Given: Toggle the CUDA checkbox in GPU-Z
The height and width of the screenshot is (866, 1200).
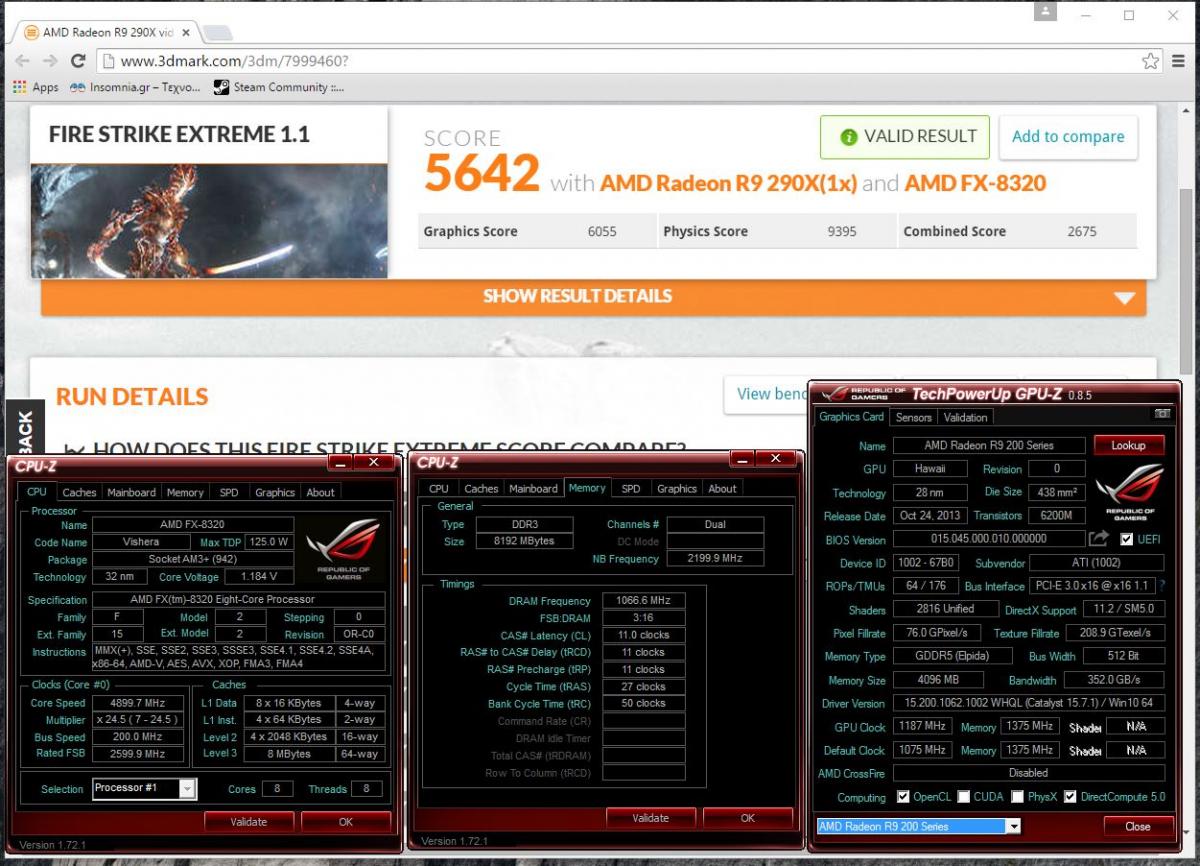Looking at the screenshot, I should point(964,797).
